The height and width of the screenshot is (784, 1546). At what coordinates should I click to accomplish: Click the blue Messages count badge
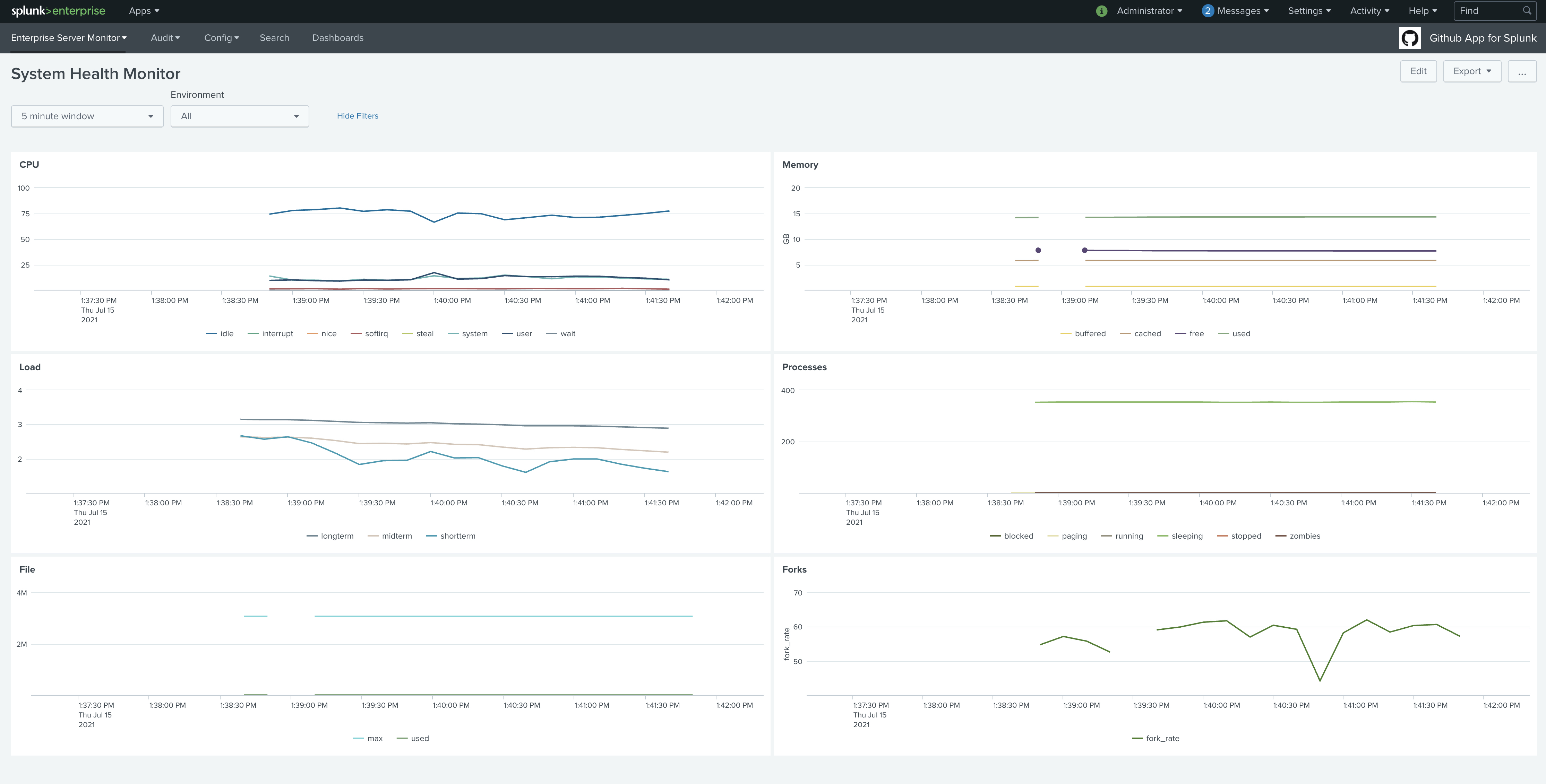pyautogui.click(x=1208, y=11)
